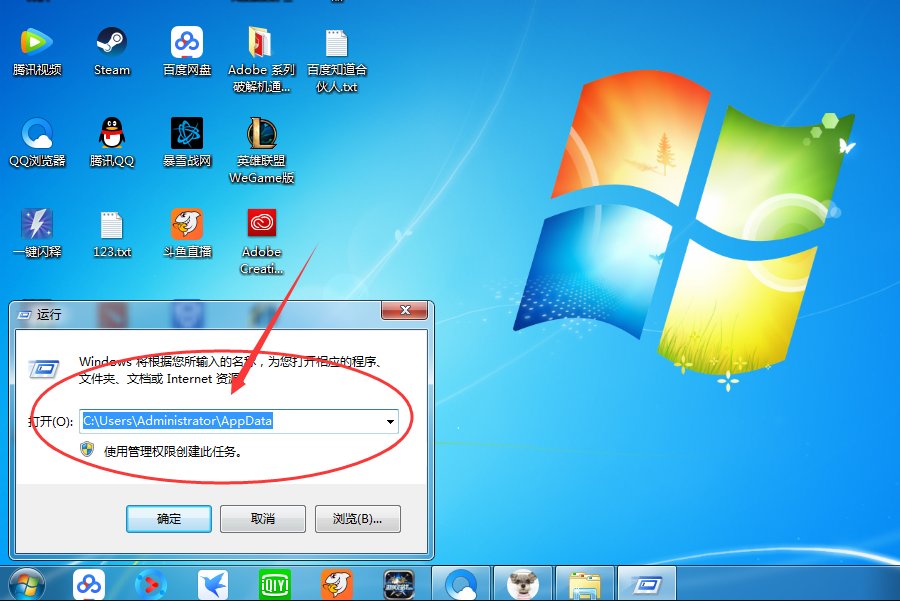Open the Windows Start menu orb
Viewport: 900px width, 601px height.
pyautogui.click(x=27, y=582)
